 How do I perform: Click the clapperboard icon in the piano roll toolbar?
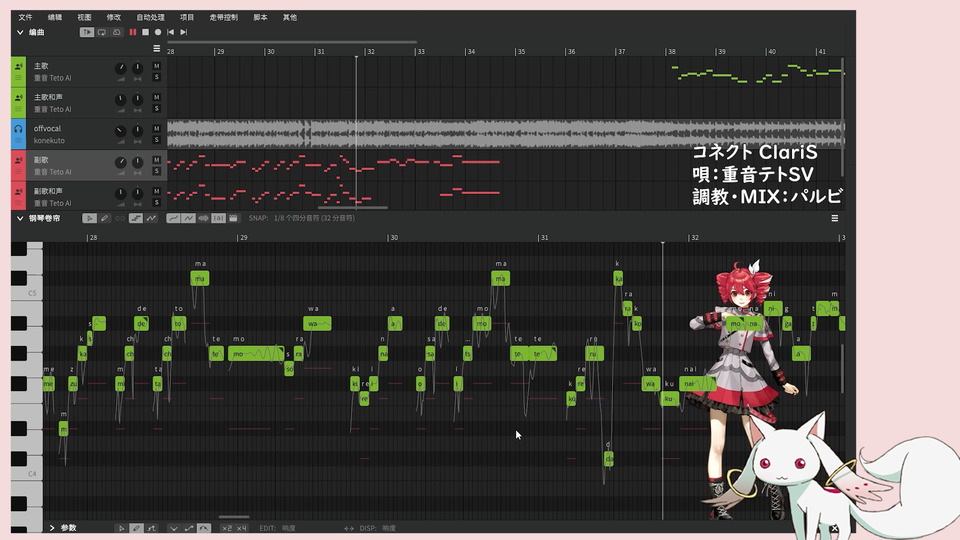click(233, 218)
